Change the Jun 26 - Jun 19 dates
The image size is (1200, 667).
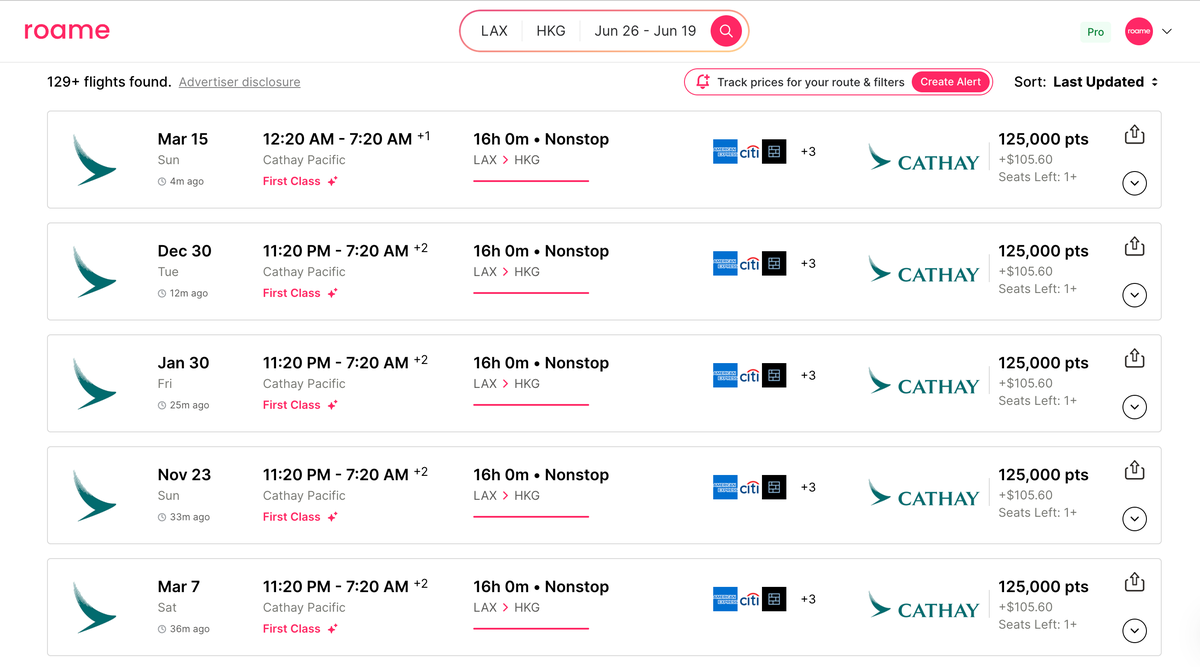point(645,31)
